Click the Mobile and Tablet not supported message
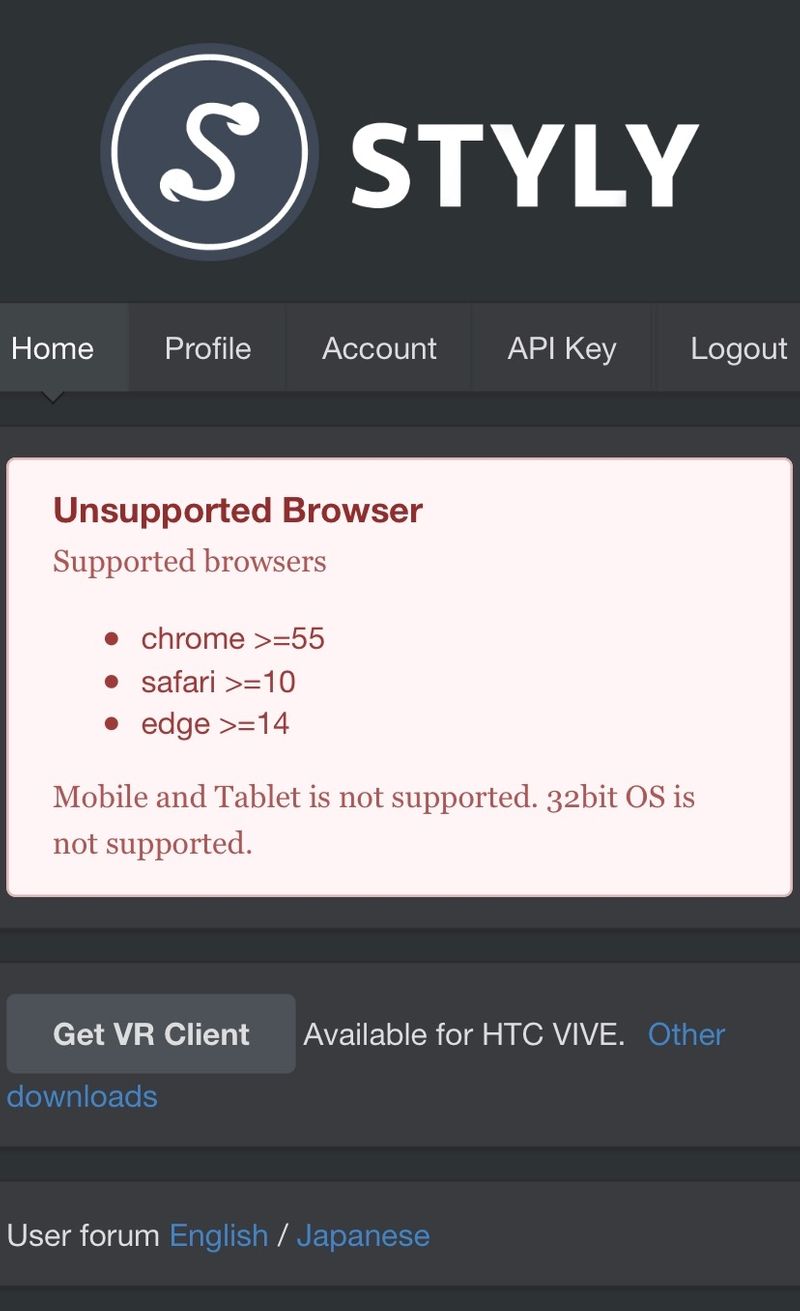Screen dimensions: 800x1311 [x=373, y=820]
